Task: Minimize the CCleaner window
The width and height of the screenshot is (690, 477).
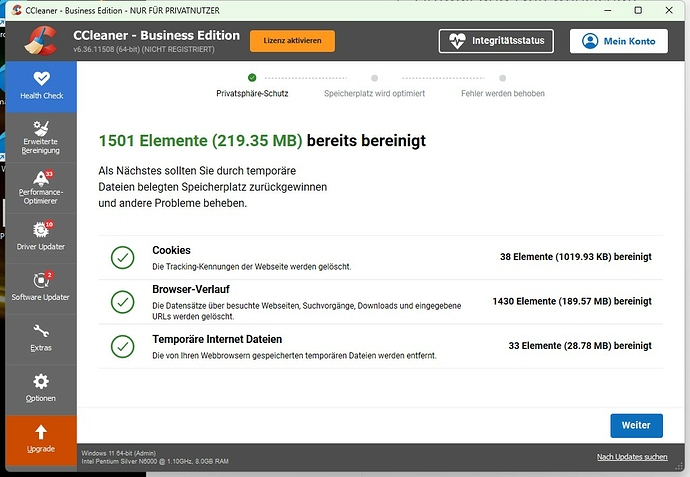Action: click(x=608, y=10)
